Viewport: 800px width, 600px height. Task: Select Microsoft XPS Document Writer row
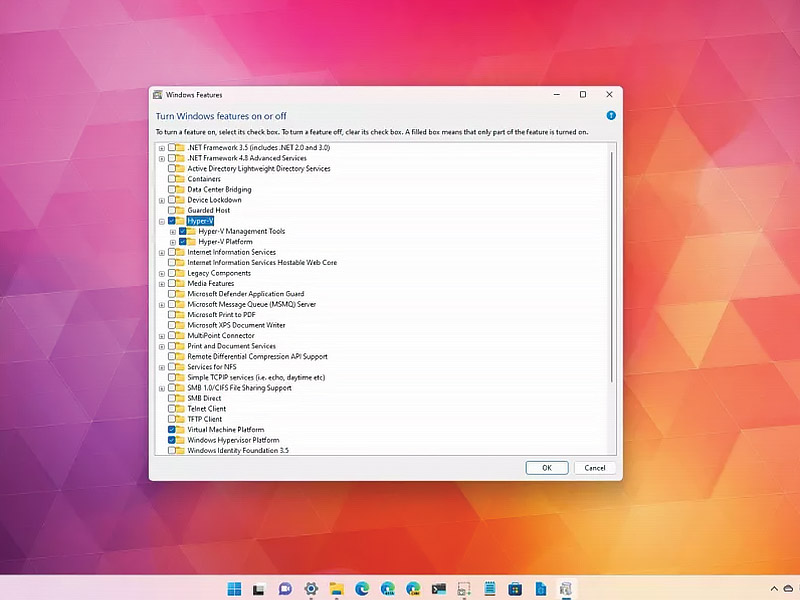(x=236, y=325)
